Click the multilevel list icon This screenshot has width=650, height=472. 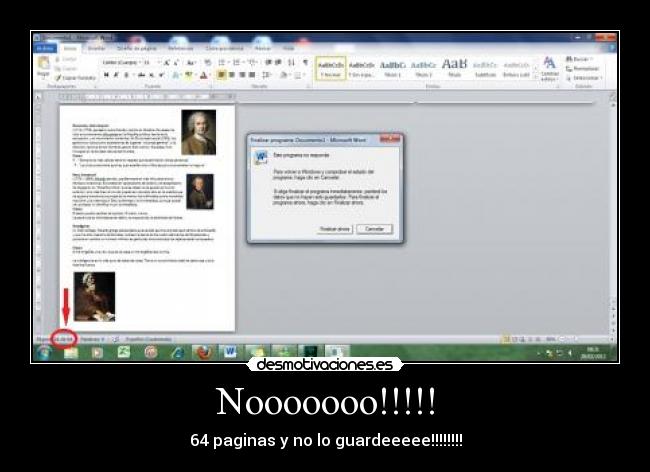(x=251, y=63)
